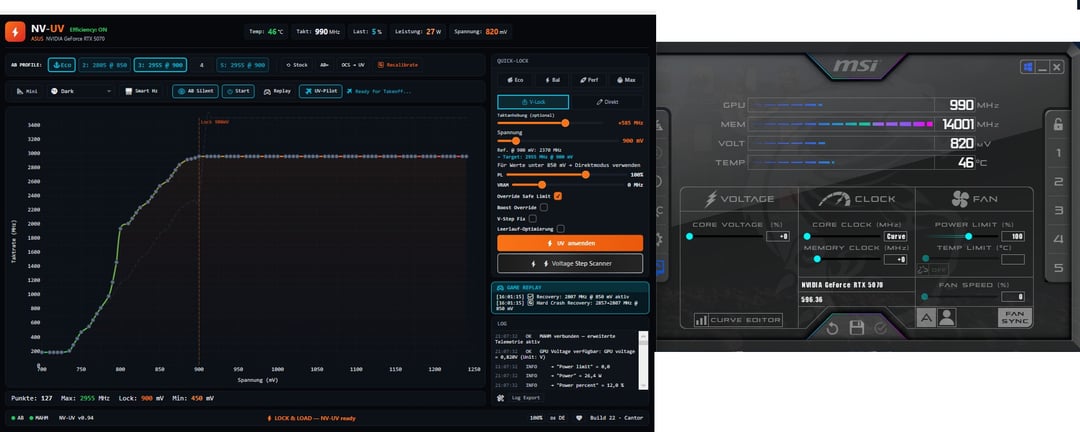Uncheck Override Safe Limit
1080x432 pixels.
coord(557,196)
